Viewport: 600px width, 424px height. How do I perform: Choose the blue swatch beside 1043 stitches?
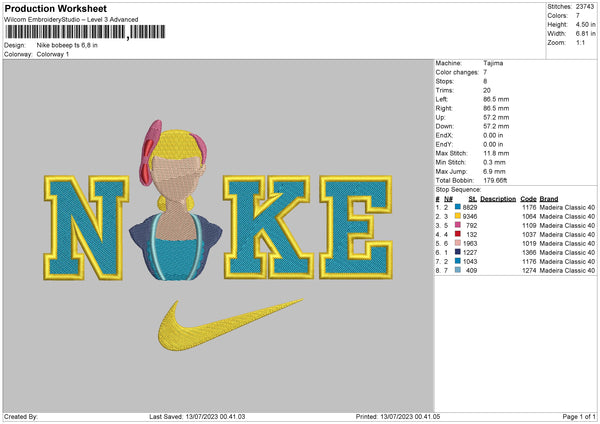458,261
